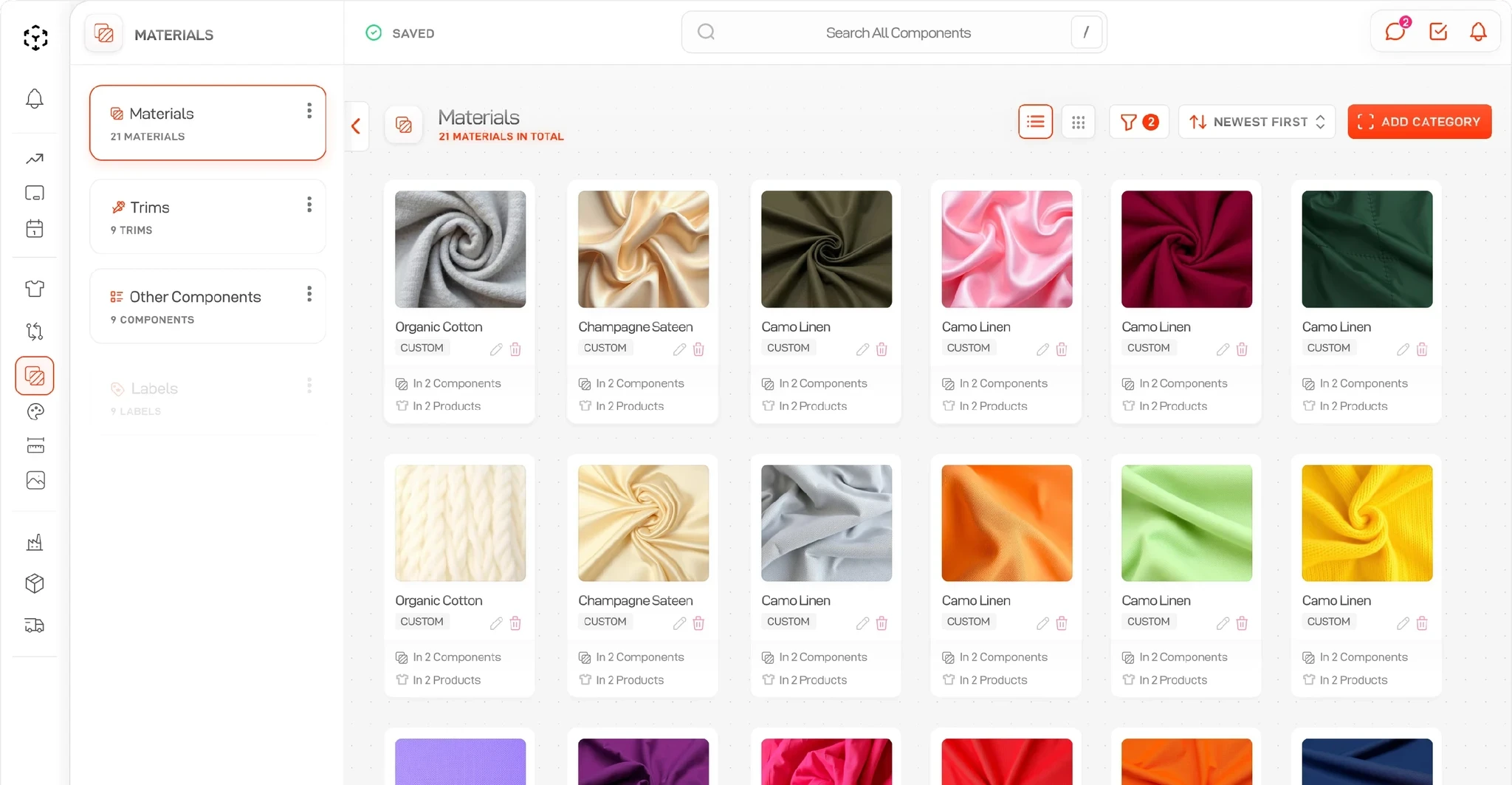Edit the olive green Camo Linen material
1512x785 pixels.
(862, 349)
